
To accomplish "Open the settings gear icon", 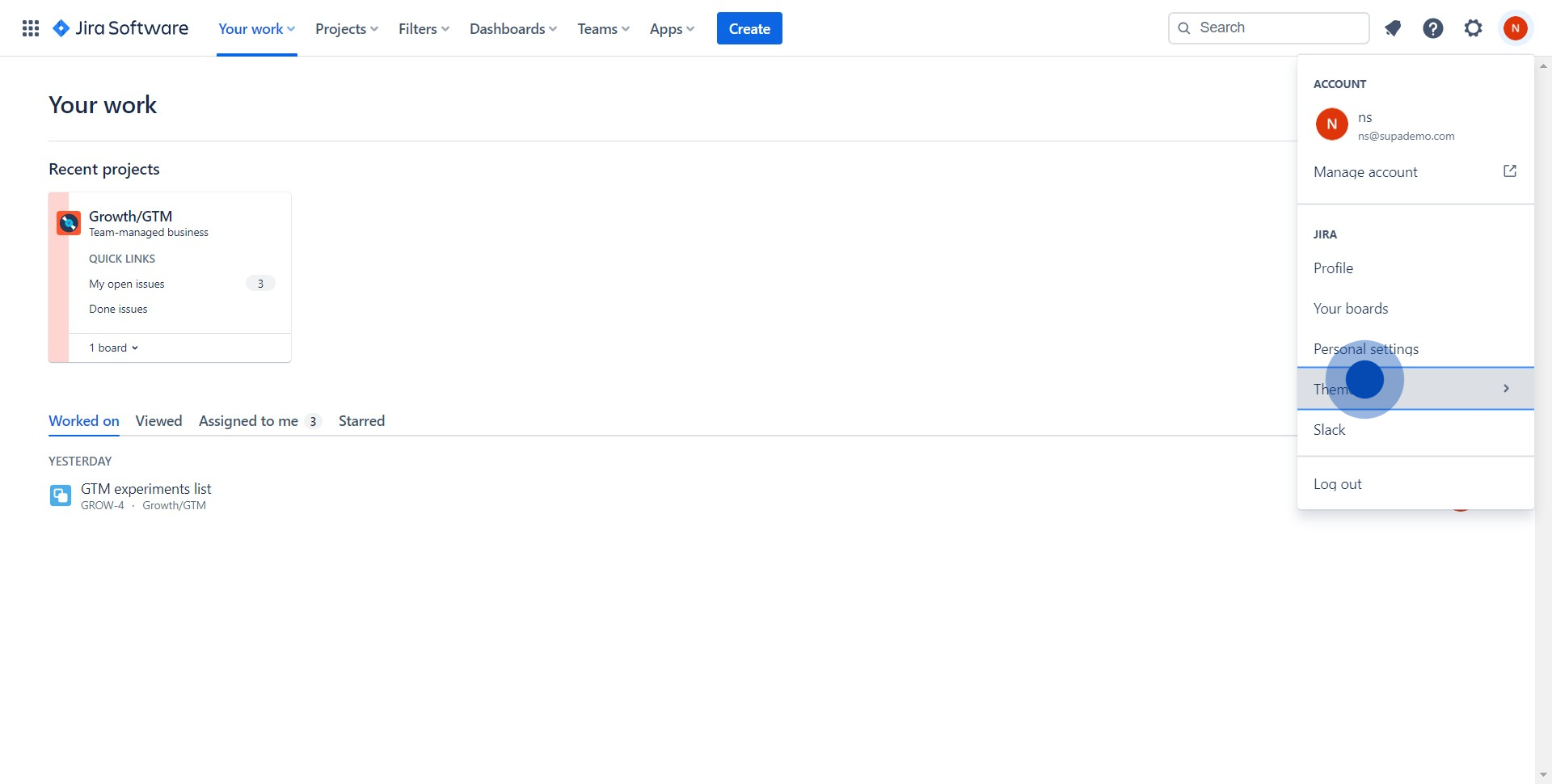I will coord(1473,28).
